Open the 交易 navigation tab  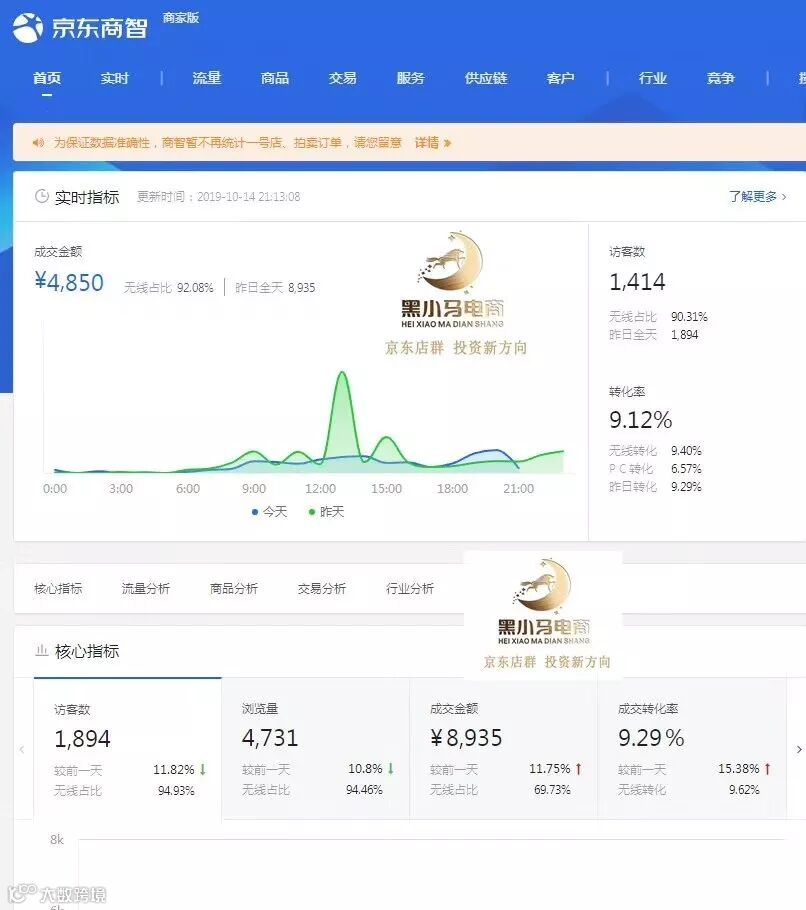coord(343,78)
